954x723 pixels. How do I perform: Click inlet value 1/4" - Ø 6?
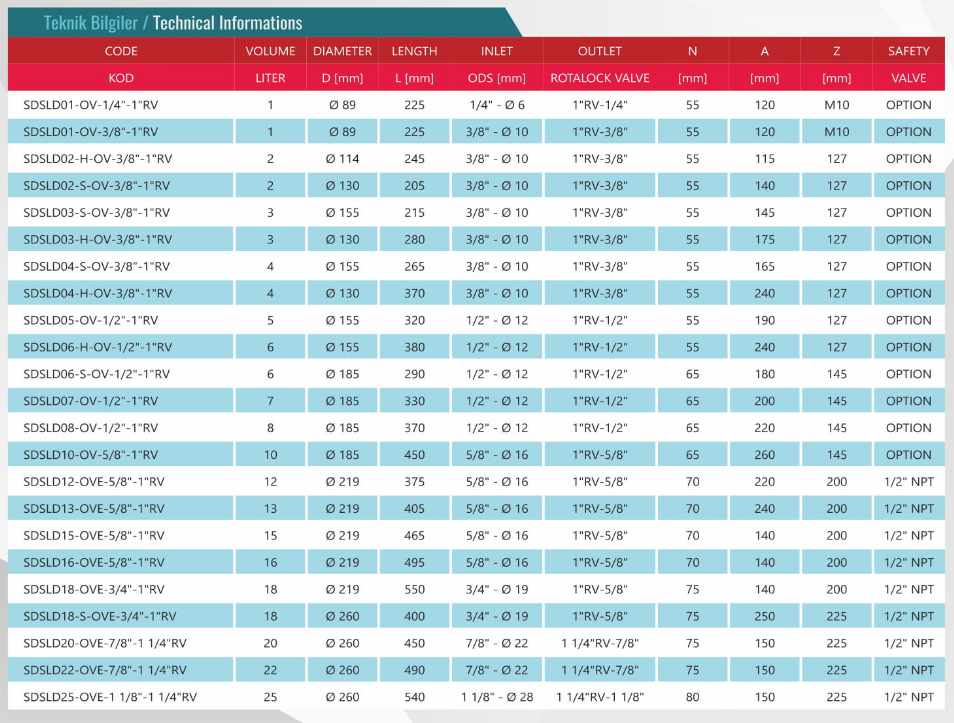click(x=497, y=105)
